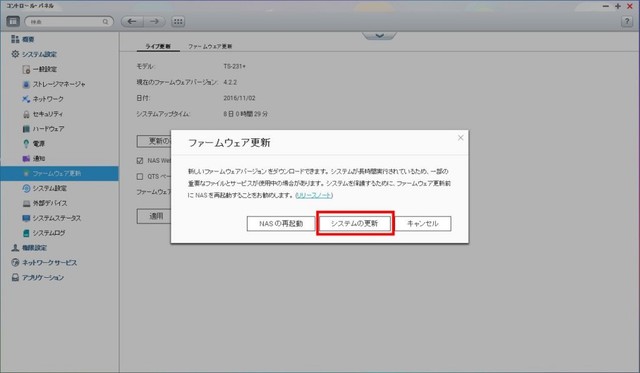Click the ストレージマネージャ icon

point(26,84)
